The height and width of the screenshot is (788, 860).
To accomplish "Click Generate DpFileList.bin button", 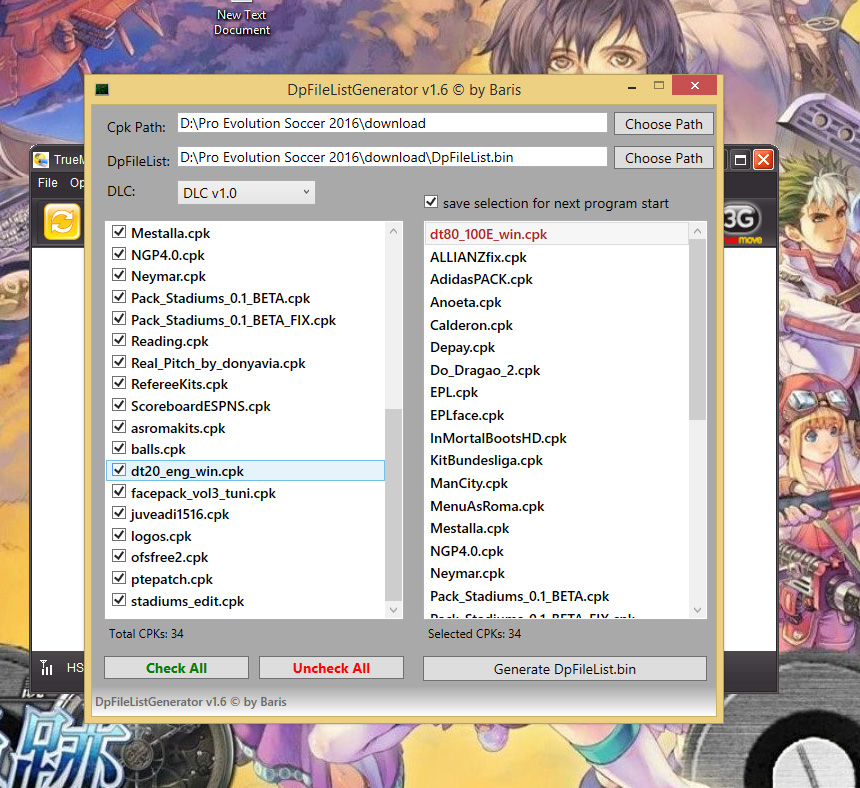I will click(x=564, y=669).
